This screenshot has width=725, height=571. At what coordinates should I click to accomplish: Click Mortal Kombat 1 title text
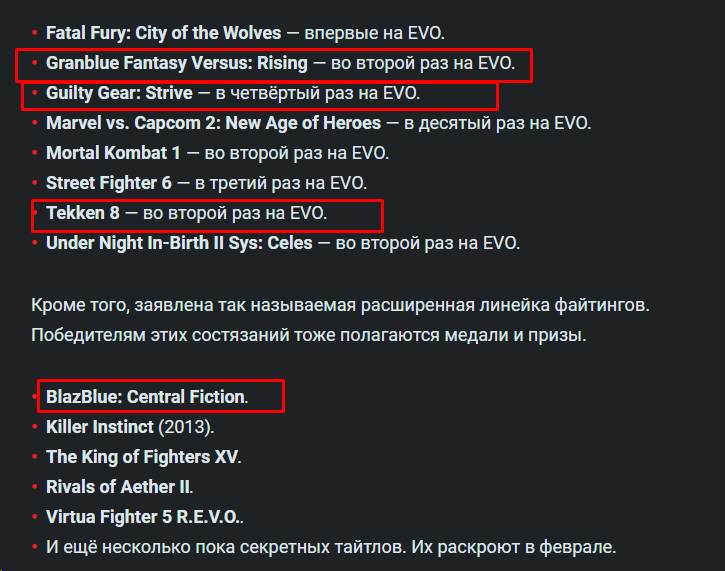pyautogui.click(x=113, y=153)
